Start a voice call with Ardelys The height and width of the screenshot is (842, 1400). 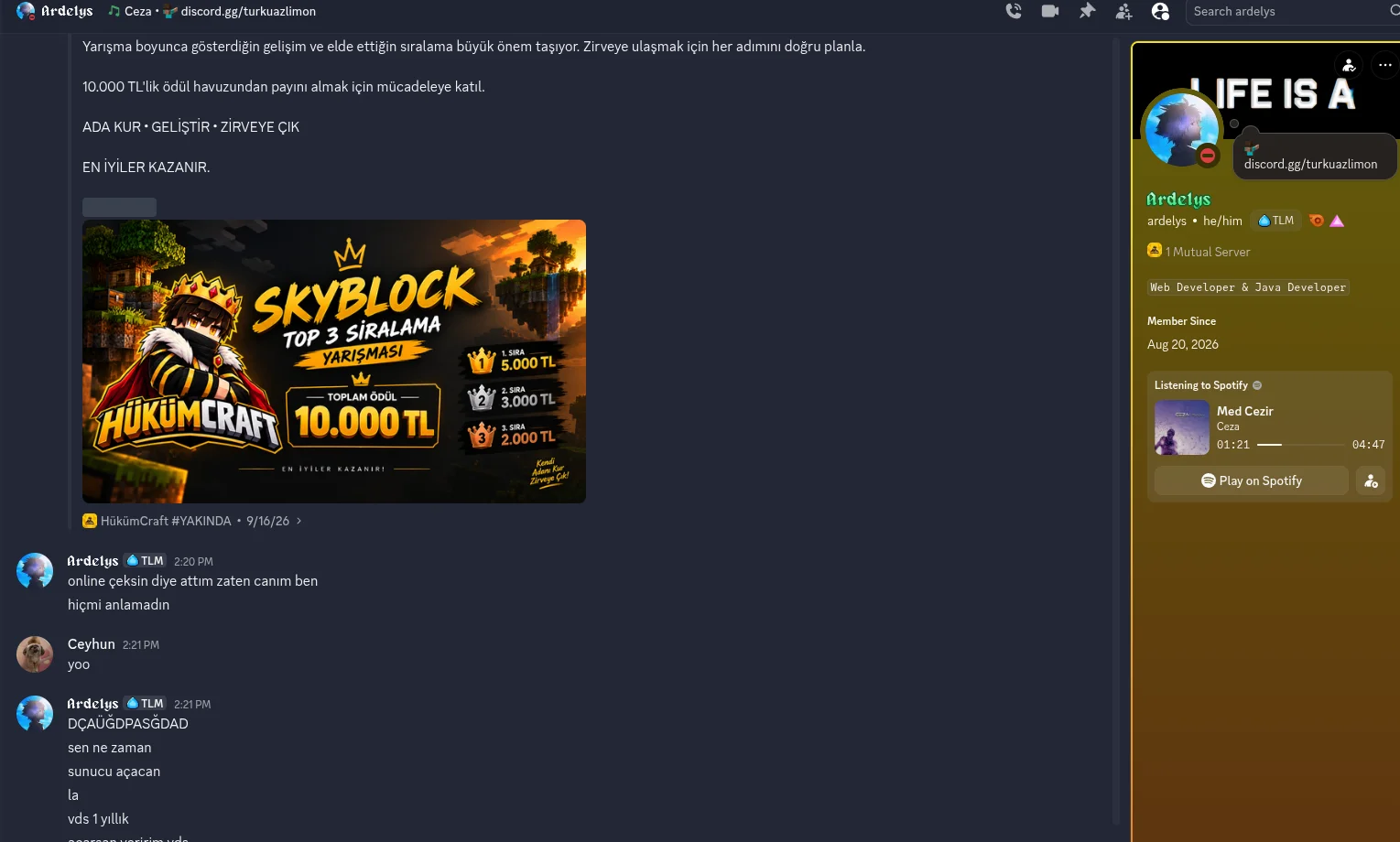click(1014, 11)
